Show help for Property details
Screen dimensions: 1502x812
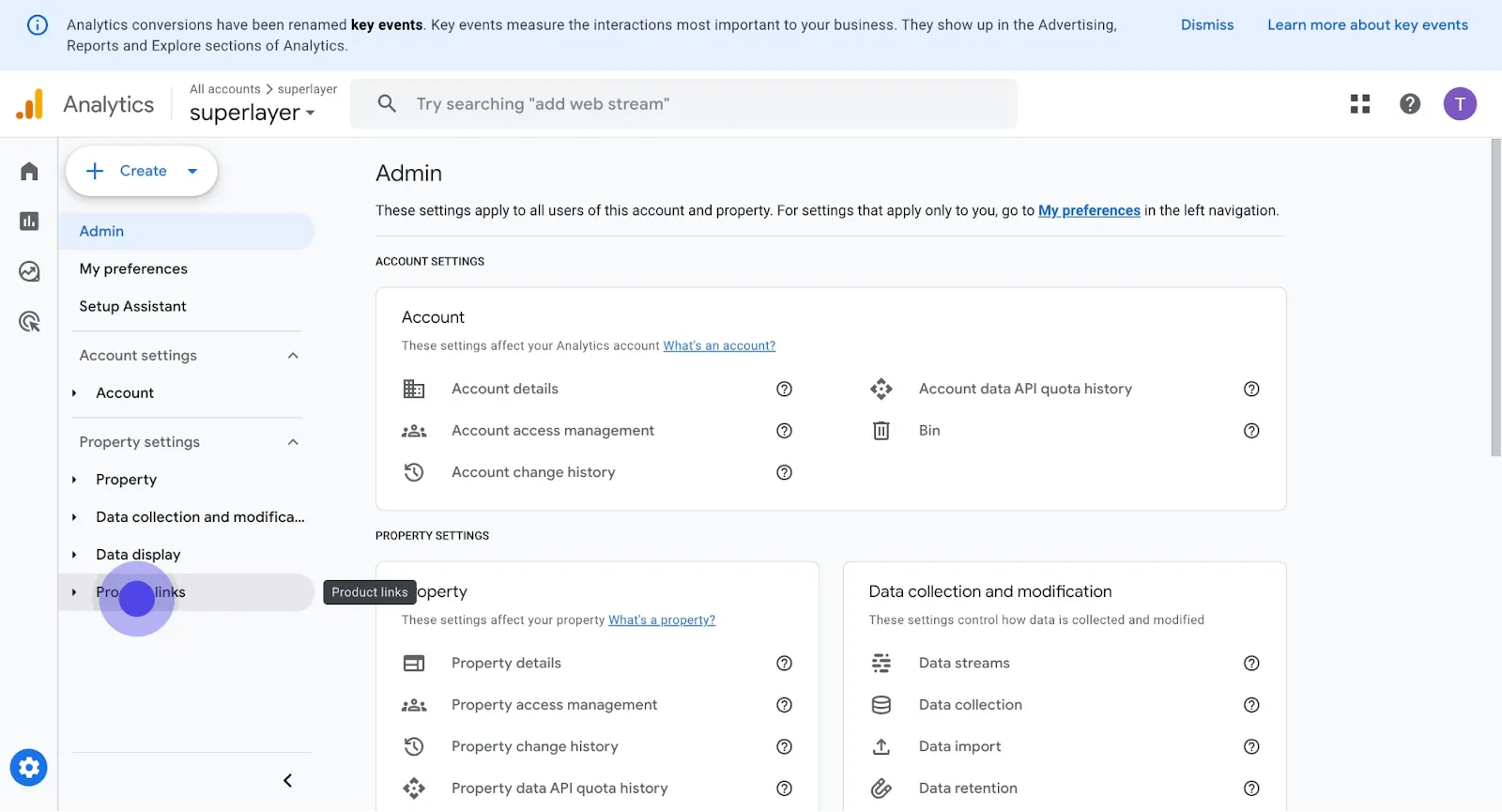coord(785,664)
